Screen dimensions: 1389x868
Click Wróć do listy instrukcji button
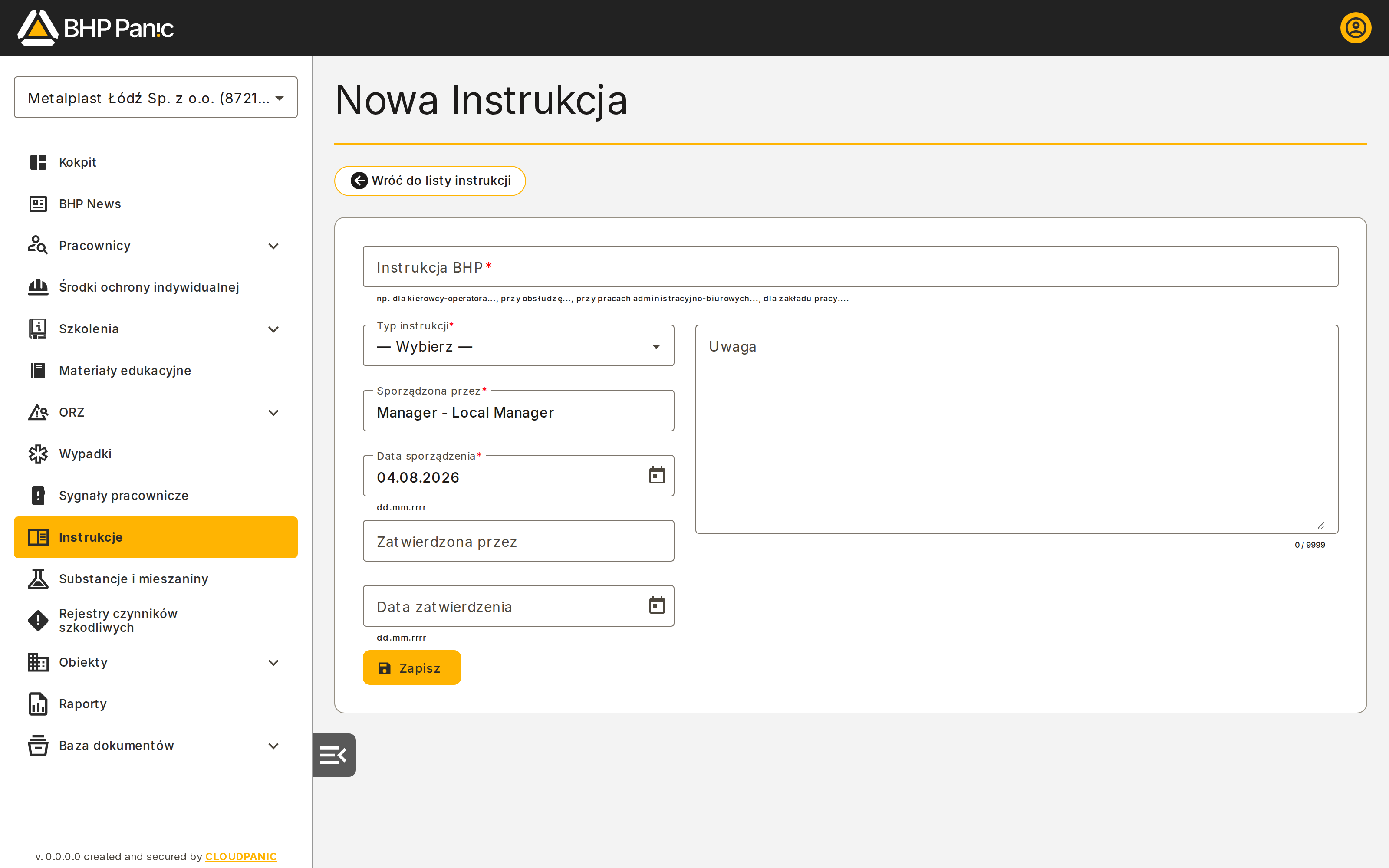point(430,181)
